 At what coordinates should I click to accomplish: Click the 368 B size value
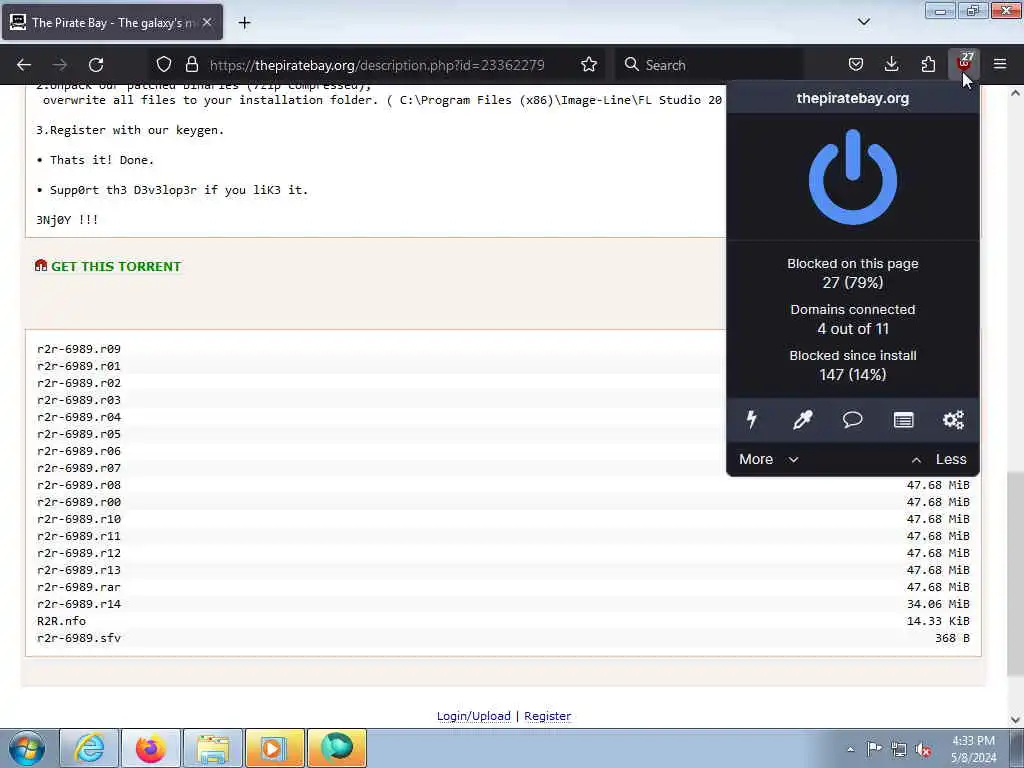click(952, 637)
